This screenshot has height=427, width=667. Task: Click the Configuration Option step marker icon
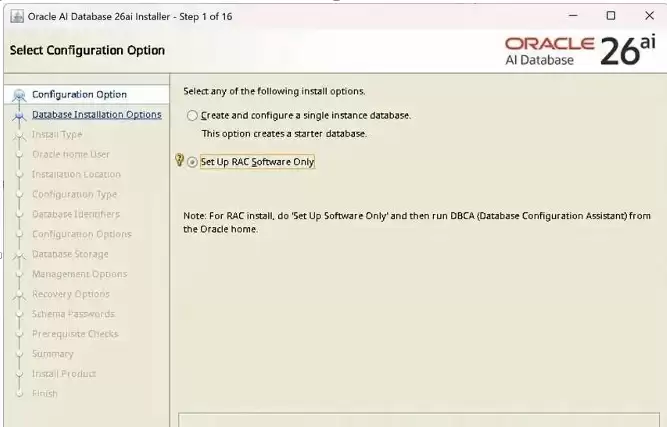click(x=19, y=95)
